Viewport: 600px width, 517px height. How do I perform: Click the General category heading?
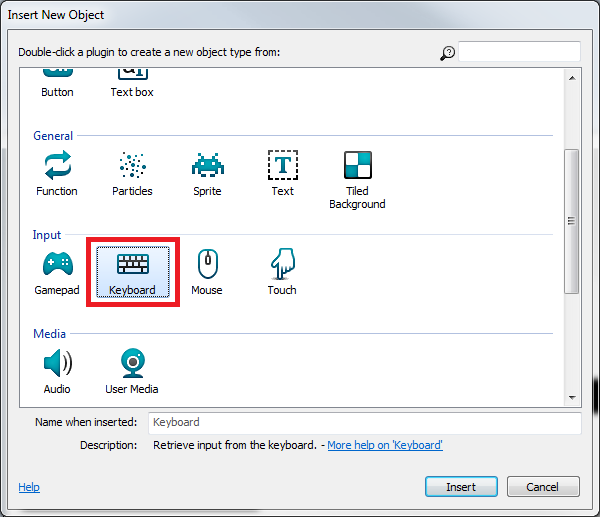(53, 136)
